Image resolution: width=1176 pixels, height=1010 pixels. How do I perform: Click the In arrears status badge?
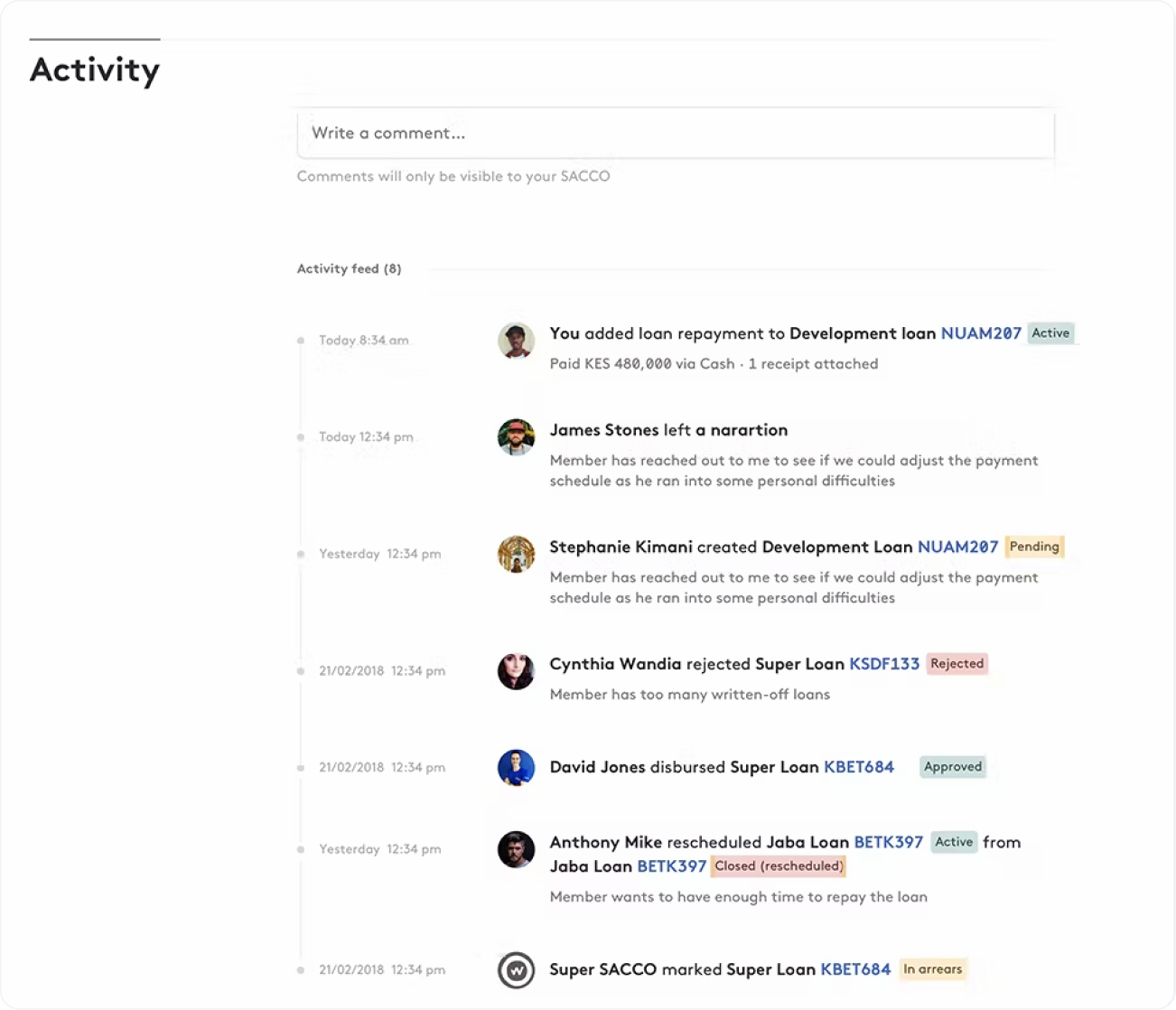point(932,969)
